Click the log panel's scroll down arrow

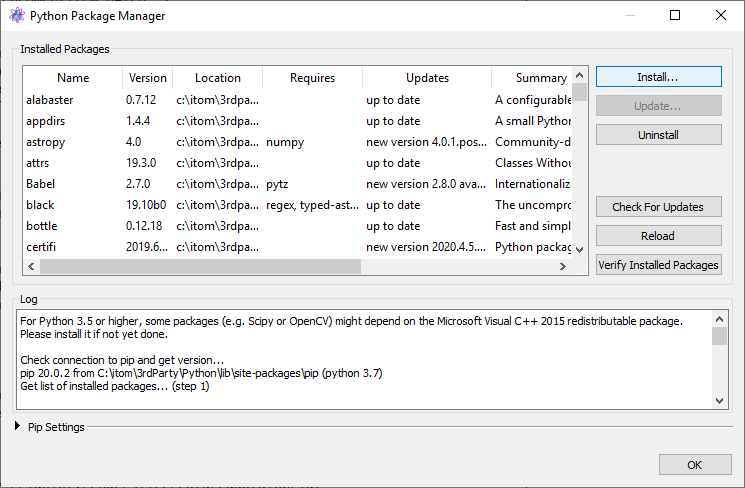coord(719,401)
